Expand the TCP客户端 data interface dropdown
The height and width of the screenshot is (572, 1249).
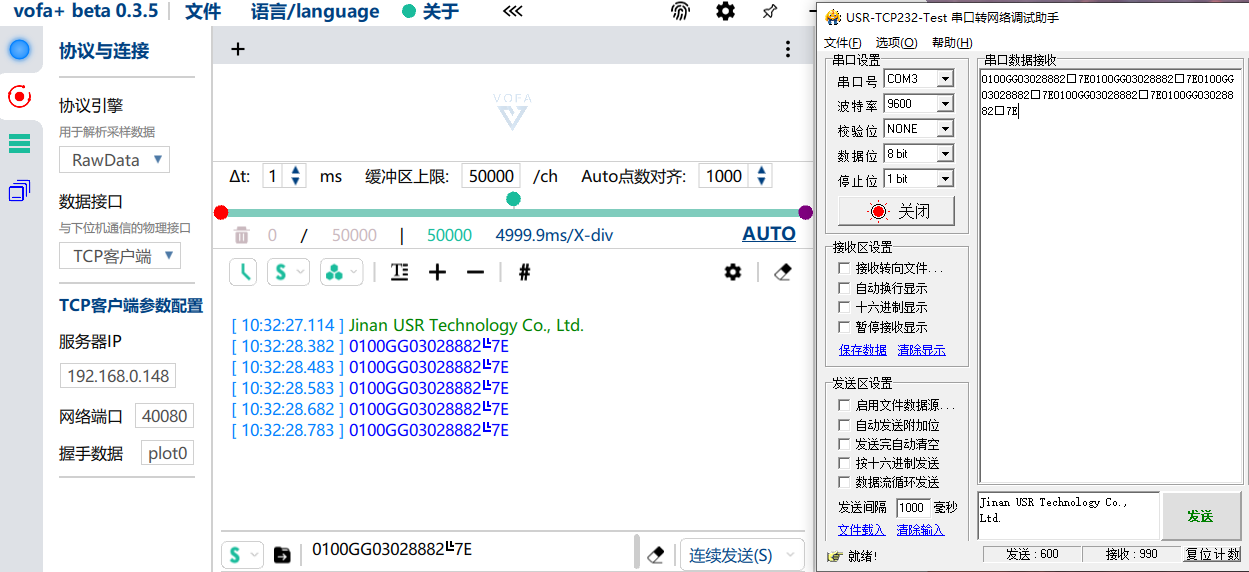pos(120,256)
